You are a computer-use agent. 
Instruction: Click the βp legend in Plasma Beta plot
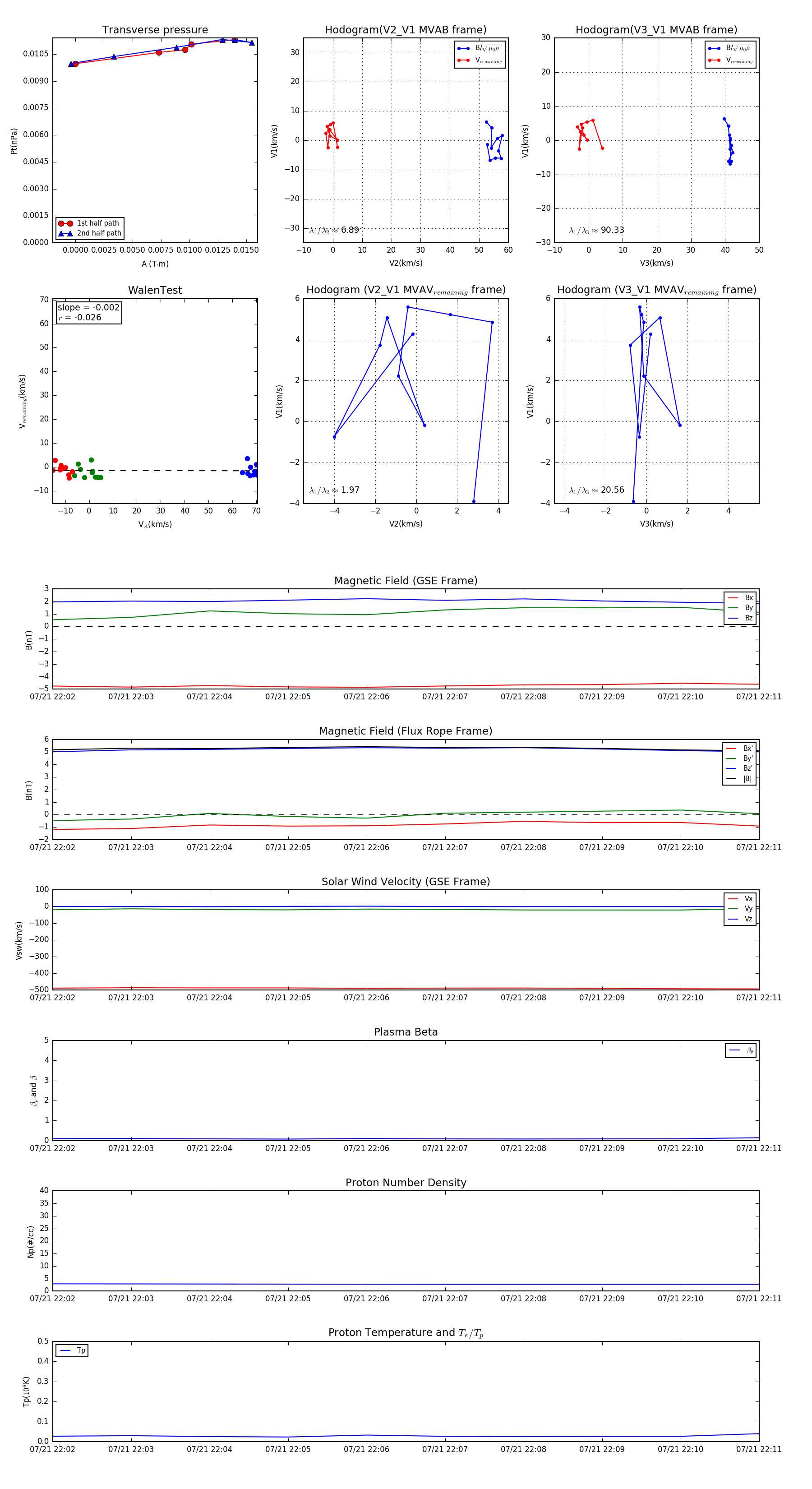click(x=741, y=1050)
